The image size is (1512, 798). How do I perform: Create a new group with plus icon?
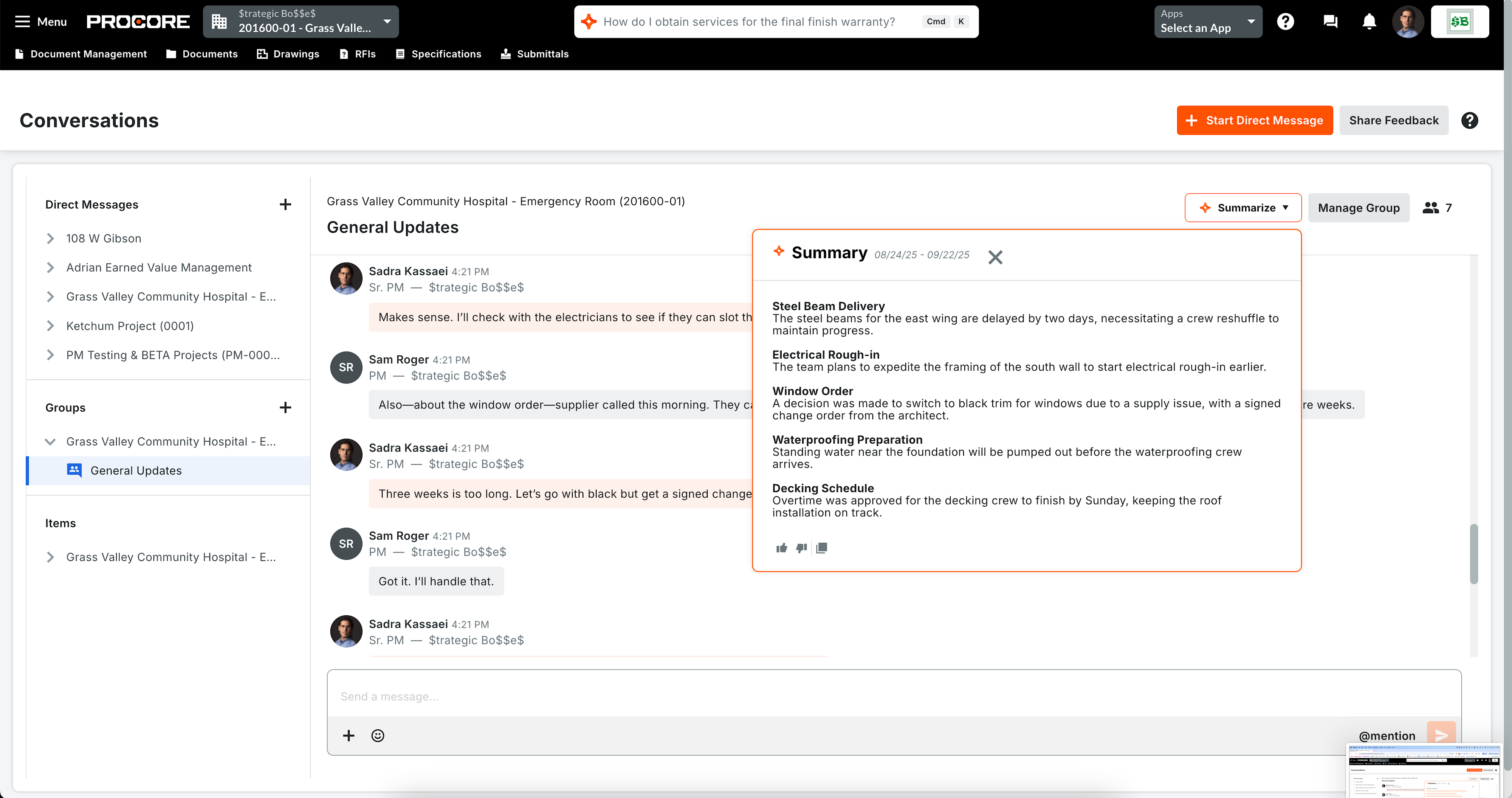(285, 408)
